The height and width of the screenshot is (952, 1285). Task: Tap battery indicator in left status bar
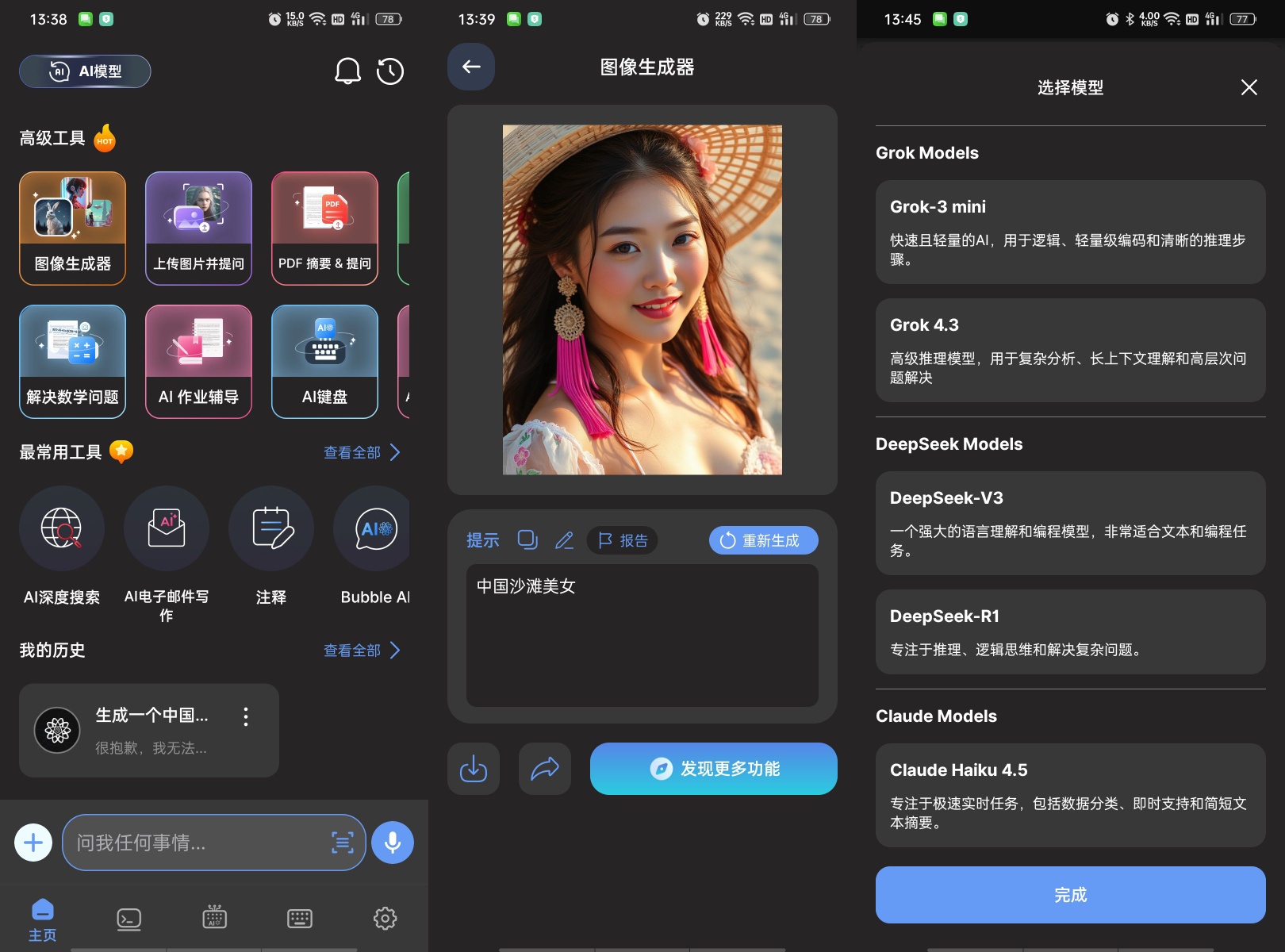click(389, 19)
